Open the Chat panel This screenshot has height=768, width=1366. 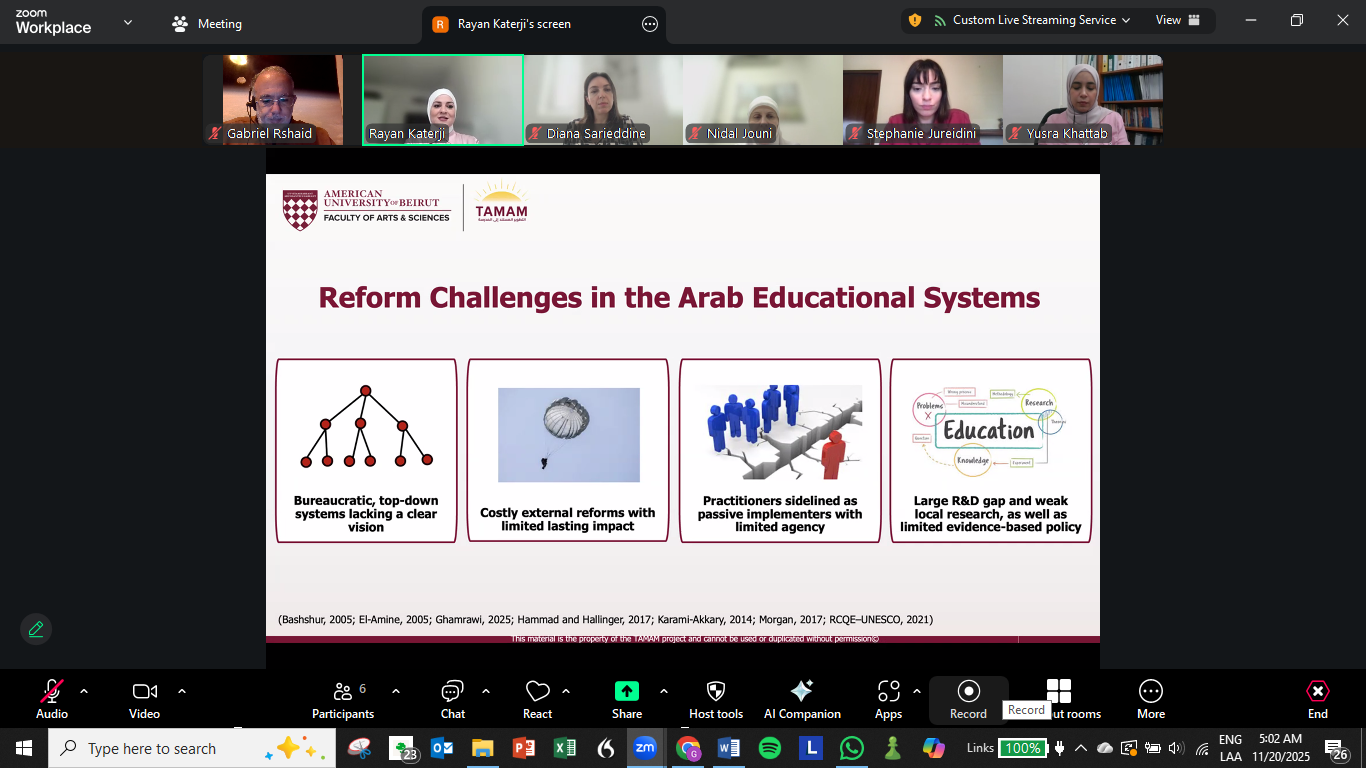[452, 699]
